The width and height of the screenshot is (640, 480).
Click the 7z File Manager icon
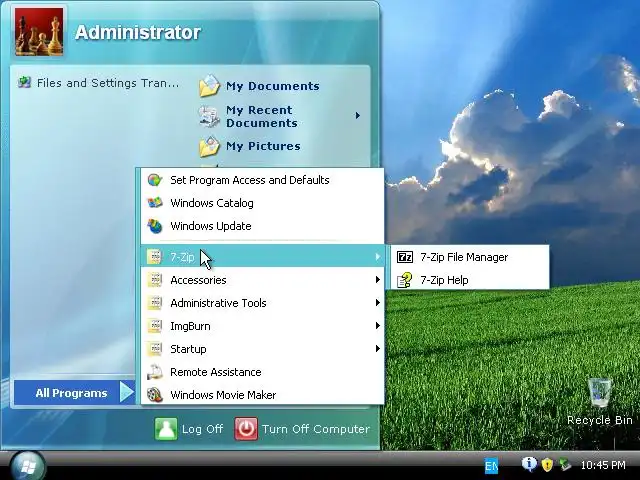tap(405, 257)
